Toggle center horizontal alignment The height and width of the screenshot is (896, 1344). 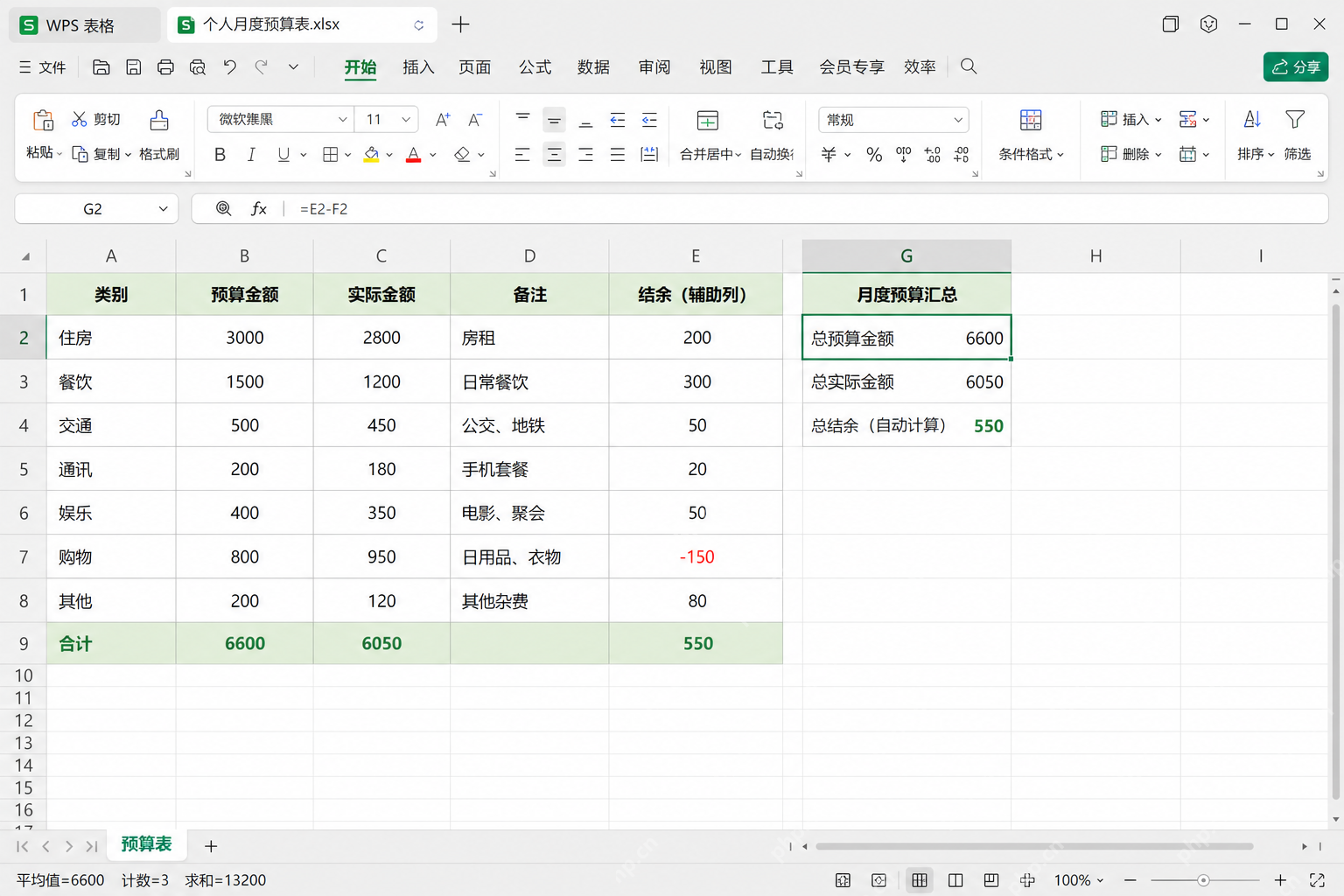pyautogui.click(x=554, y=155)
